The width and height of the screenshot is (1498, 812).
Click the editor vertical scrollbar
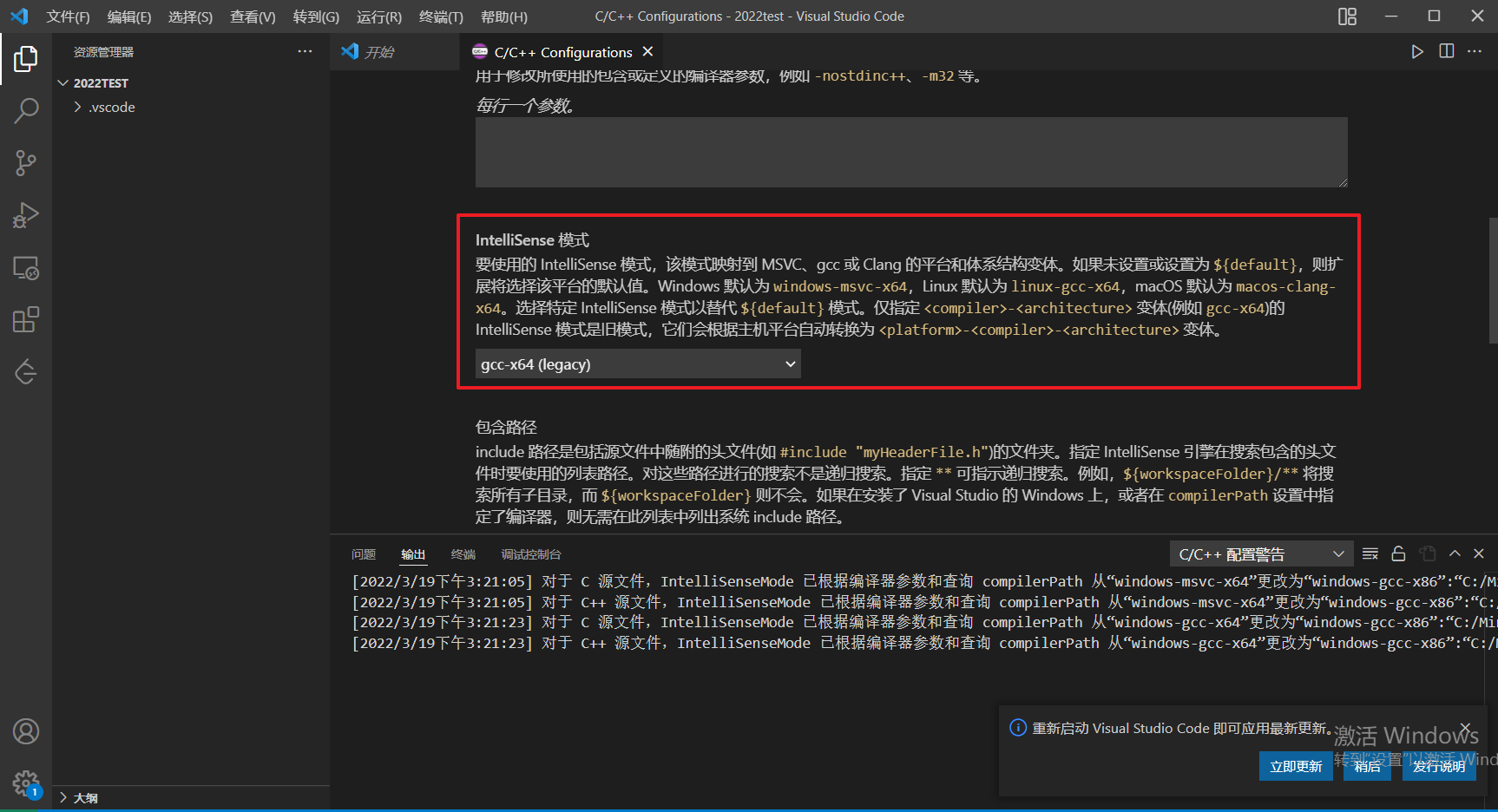click(1493, 280)
